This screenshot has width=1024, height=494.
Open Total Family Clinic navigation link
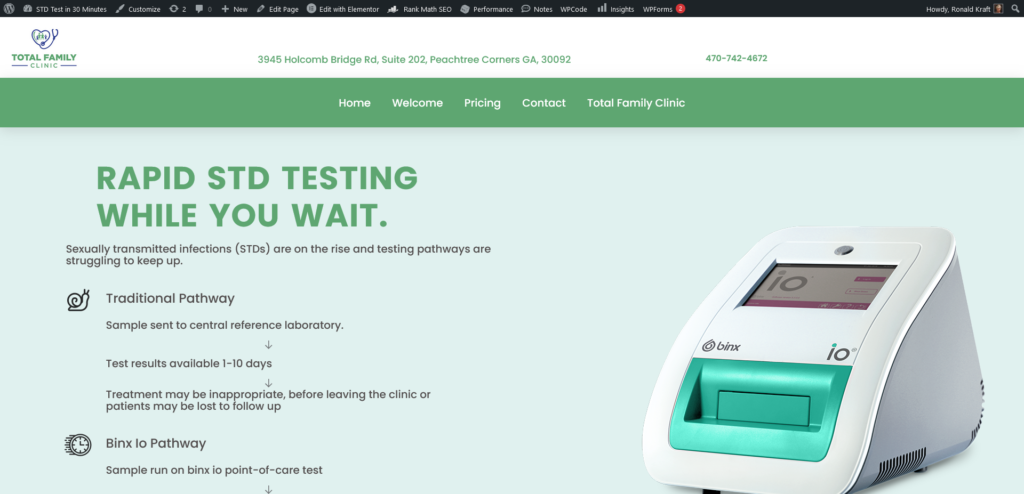(x=636, y=103)
